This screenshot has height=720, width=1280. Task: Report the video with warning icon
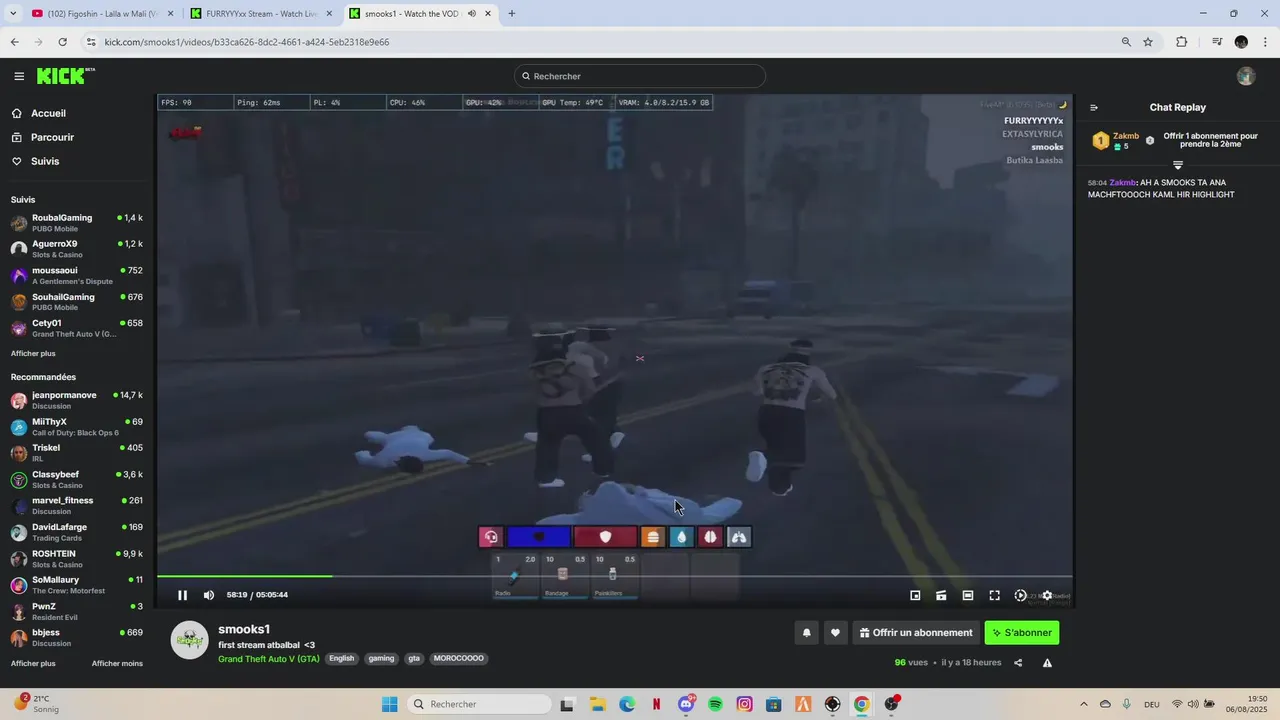point(1047,662)
